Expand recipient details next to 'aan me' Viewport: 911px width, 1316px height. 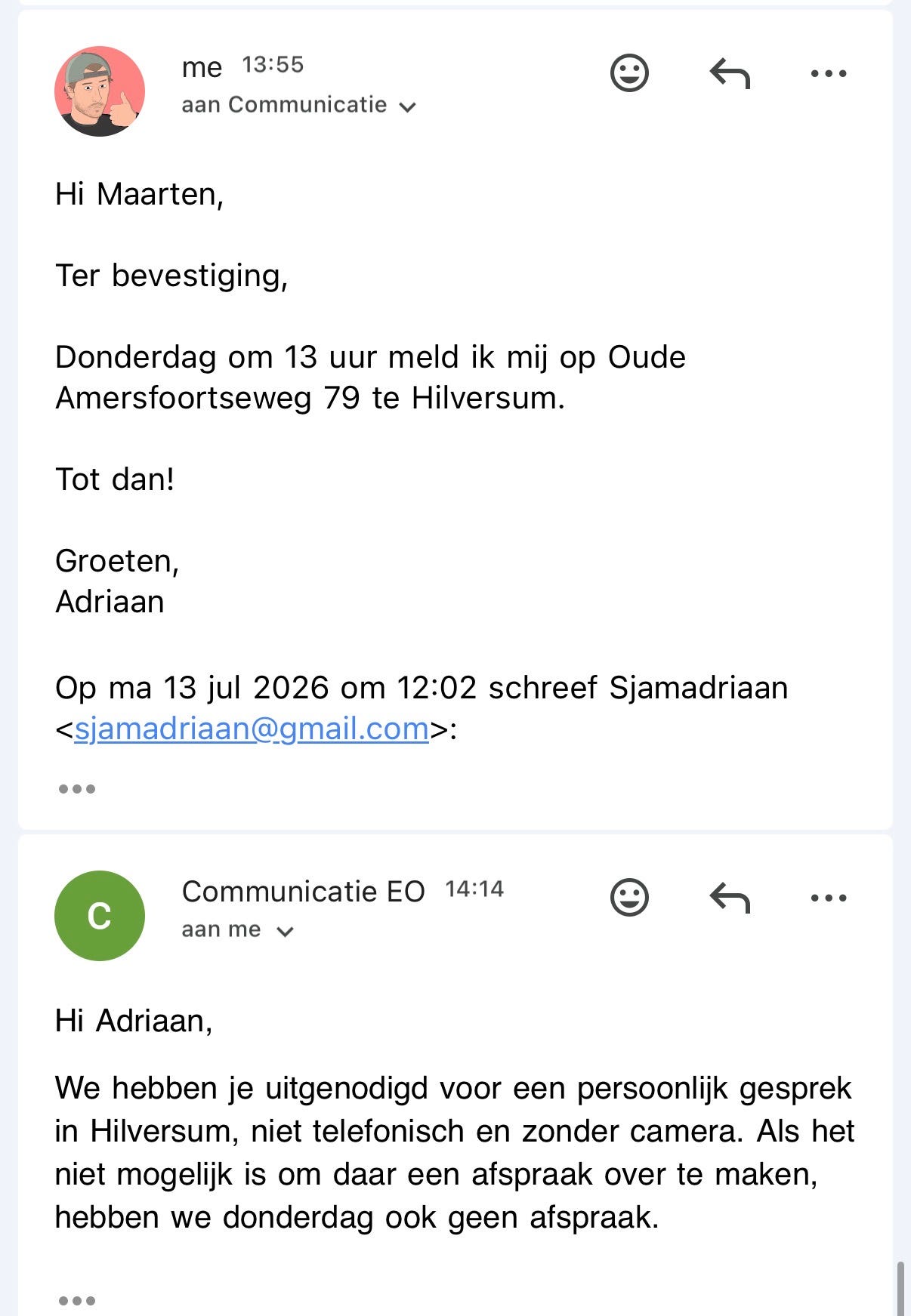pos(285,932)
